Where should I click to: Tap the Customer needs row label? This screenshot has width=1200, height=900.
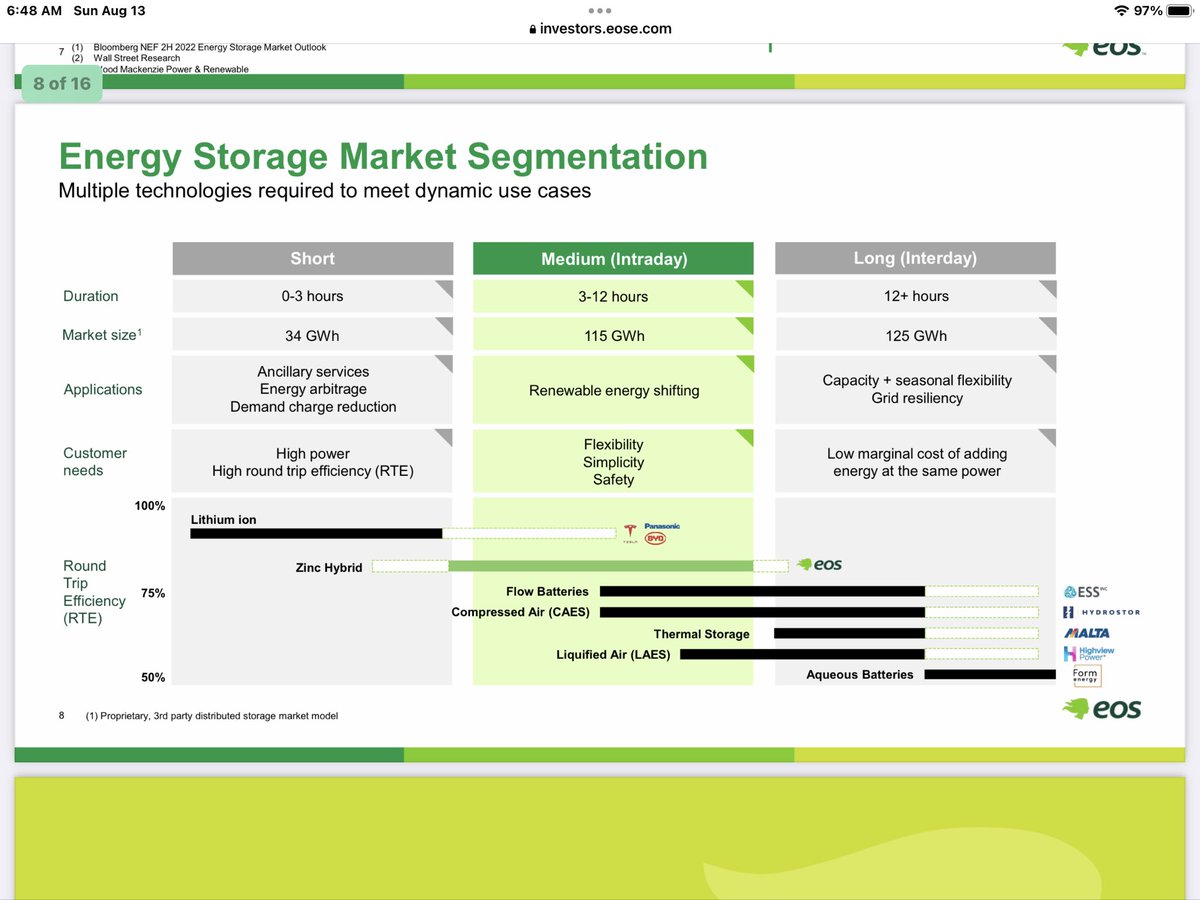click(95, 461)
